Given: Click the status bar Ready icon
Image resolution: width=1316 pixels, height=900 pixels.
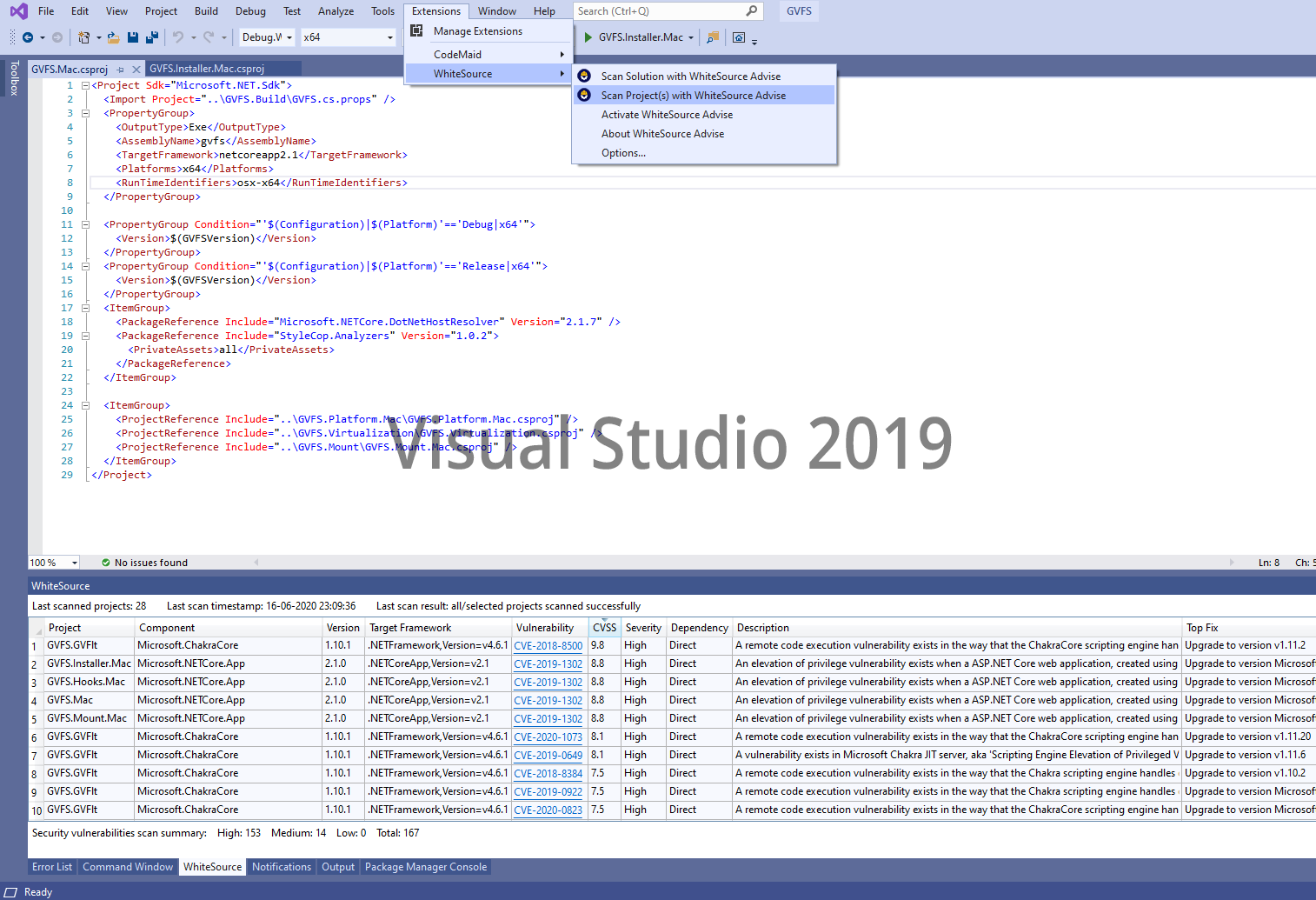Looking at the screenshot, I should pos(10,892).
